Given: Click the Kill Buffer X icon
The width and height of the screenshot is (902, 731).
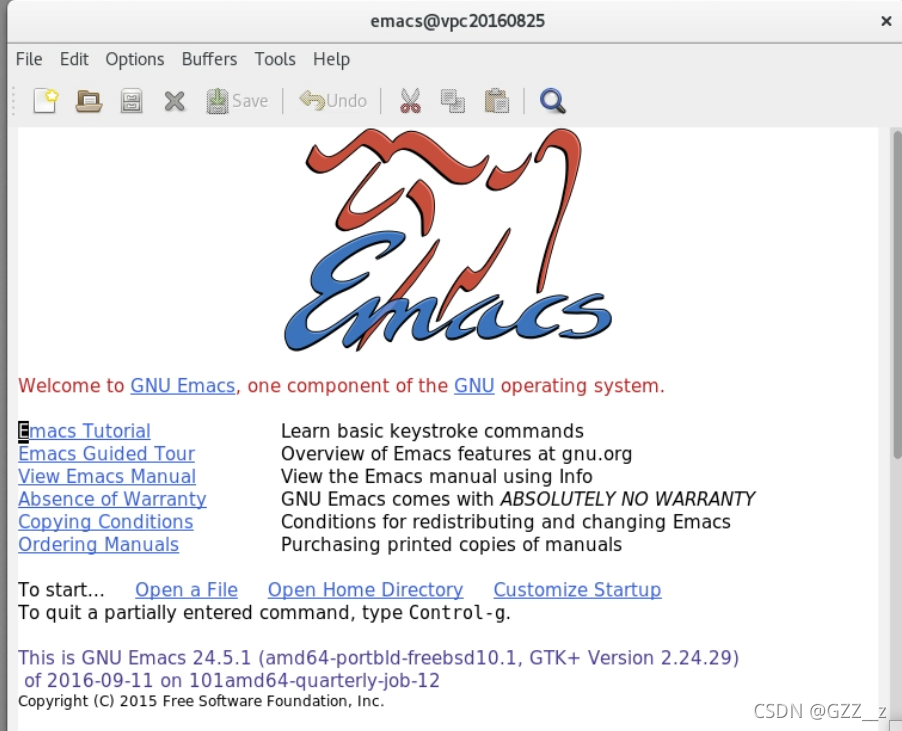Looking at the screenshot, I should pos(174,101).
